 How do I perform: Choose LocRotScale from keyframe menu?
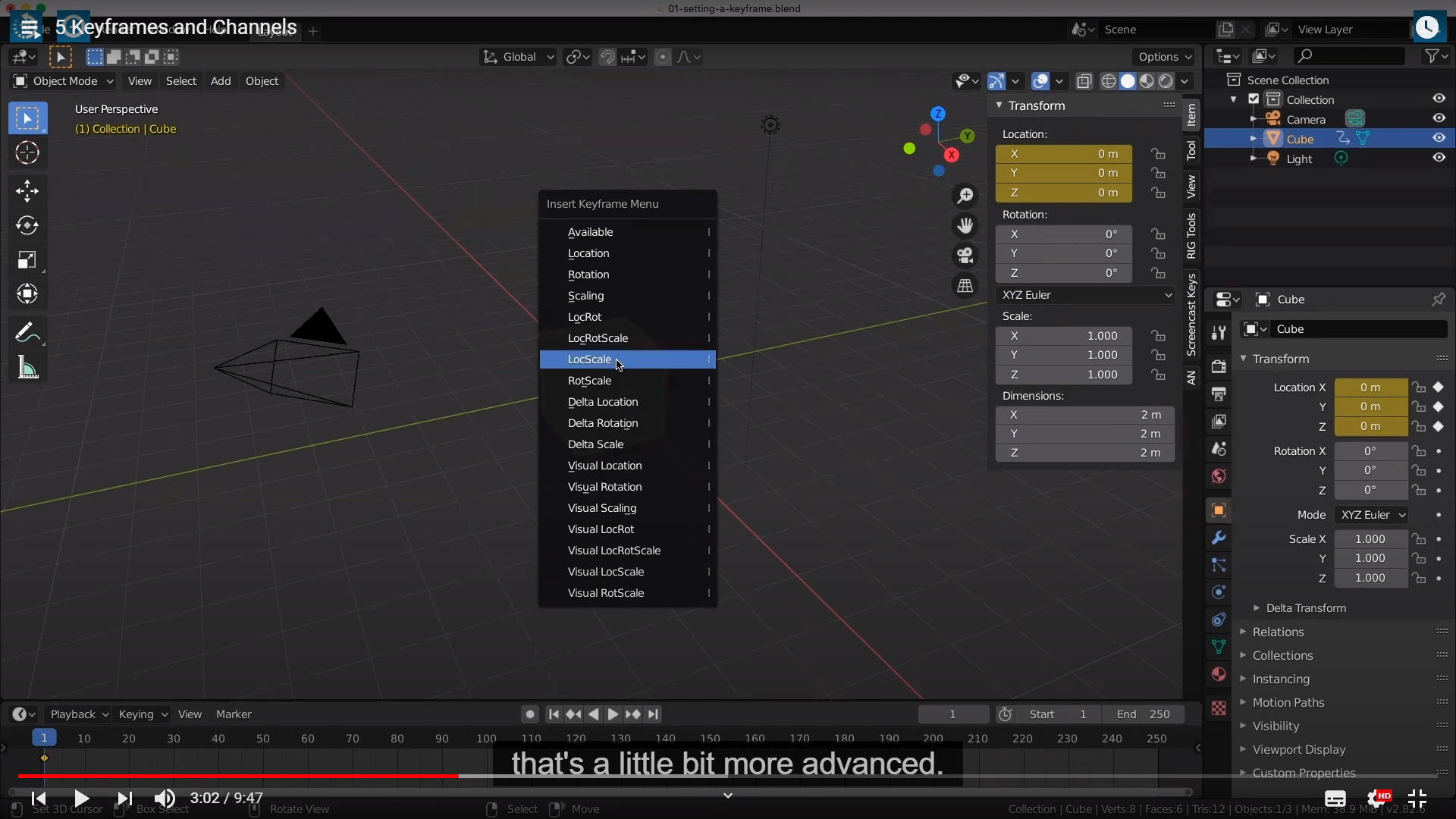(x=598, y=338)
